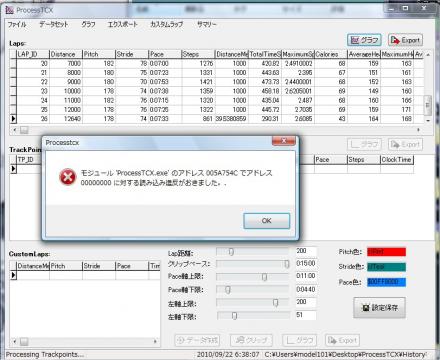Screen dimensions: 440x360
Task: Click the 設定保存 save button
Action: (380, 308)
